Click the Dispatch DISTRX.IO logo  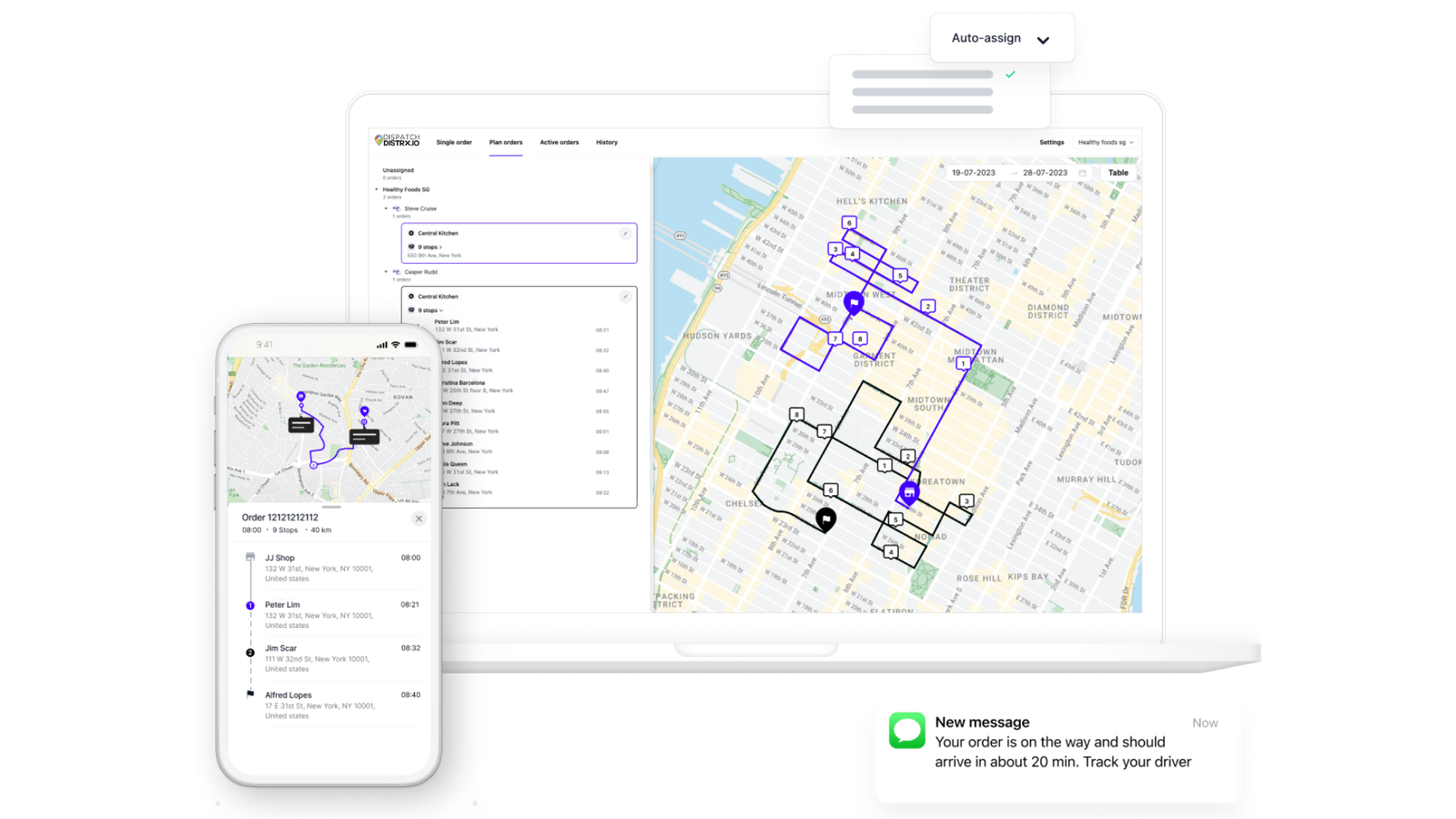(x=398, y=139)
